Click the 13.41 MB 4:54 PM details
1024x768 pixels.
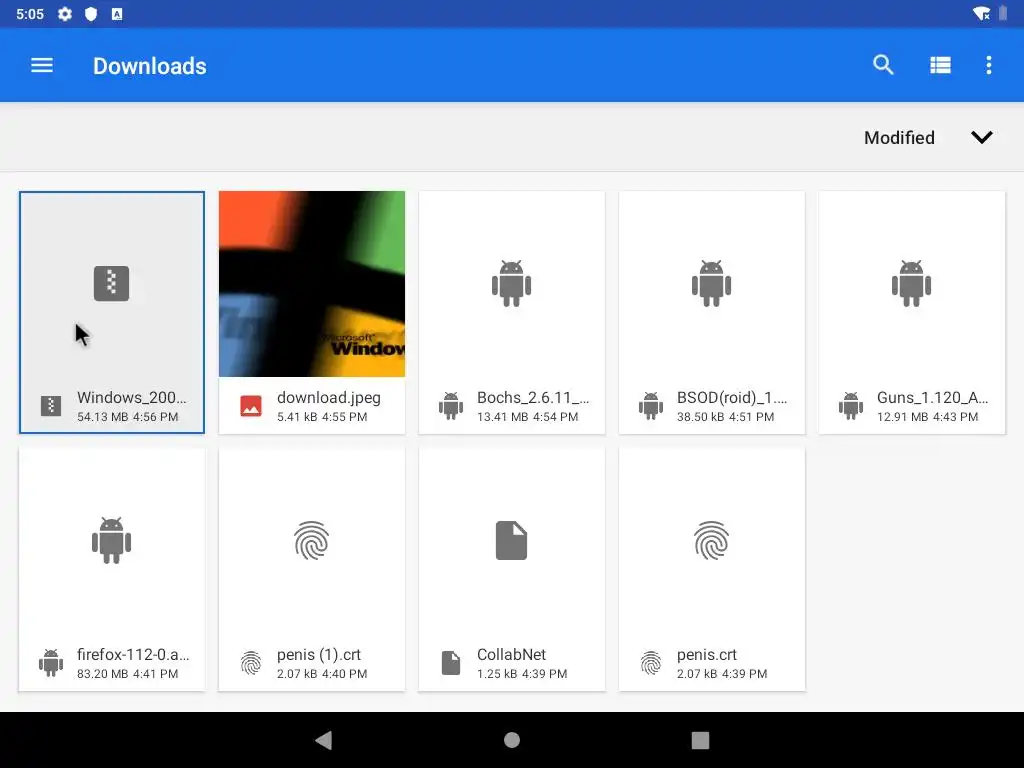(527, 417)
